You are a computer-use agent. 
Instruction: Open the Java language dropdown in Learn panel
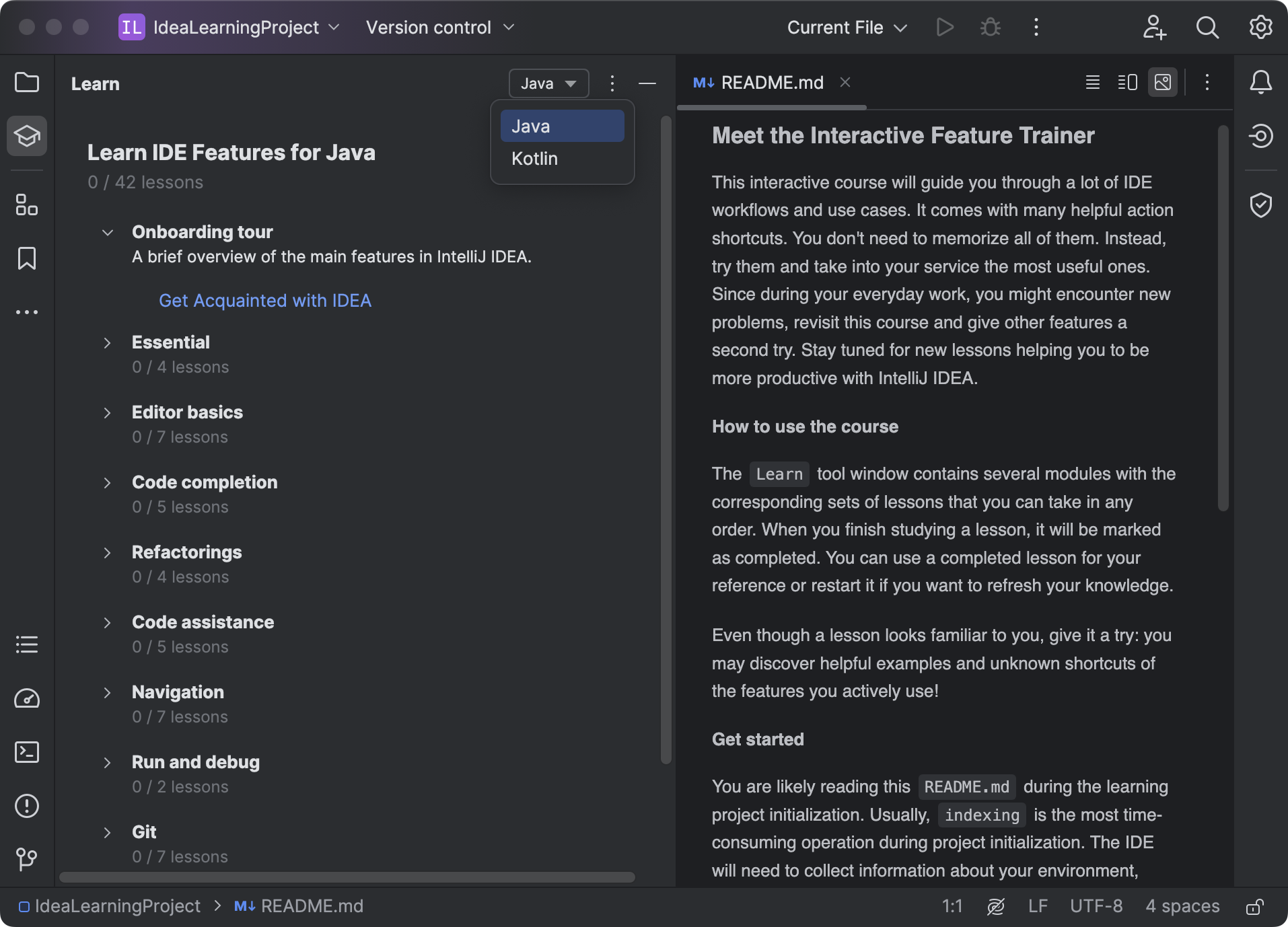tap(548, 83)
